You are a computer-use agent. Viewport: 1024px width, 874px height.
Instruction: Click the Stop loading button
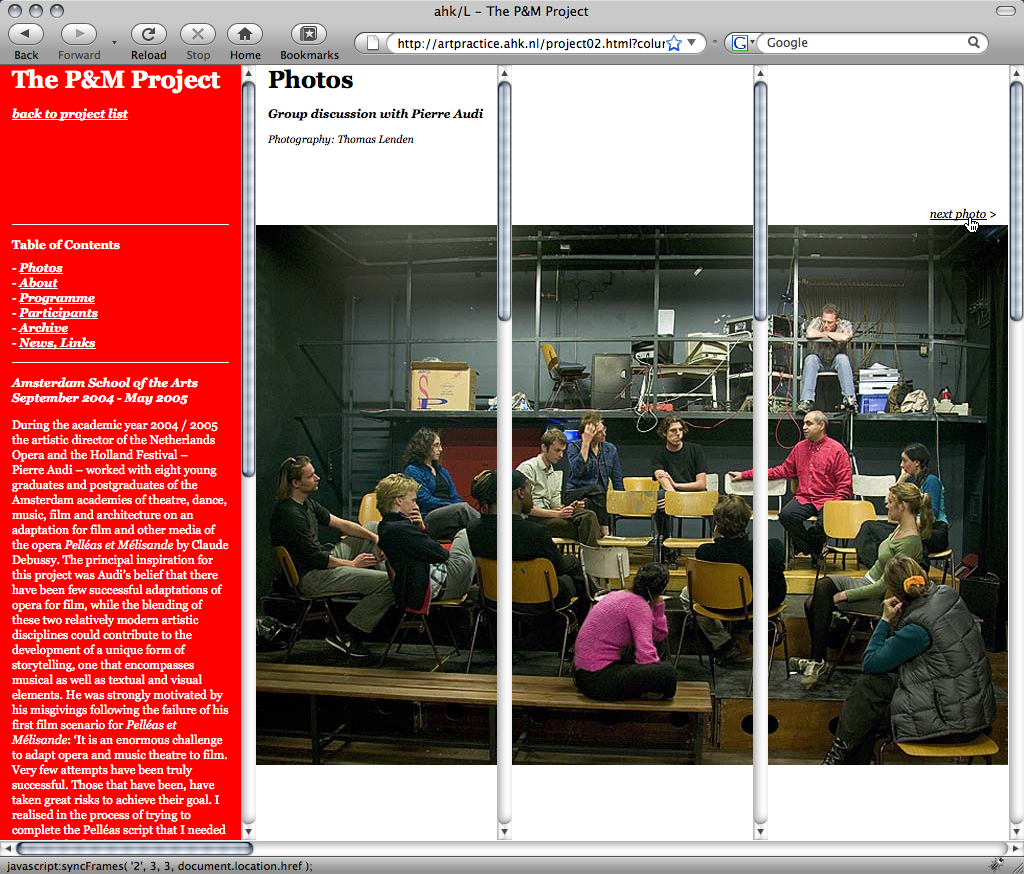point(198,34)
